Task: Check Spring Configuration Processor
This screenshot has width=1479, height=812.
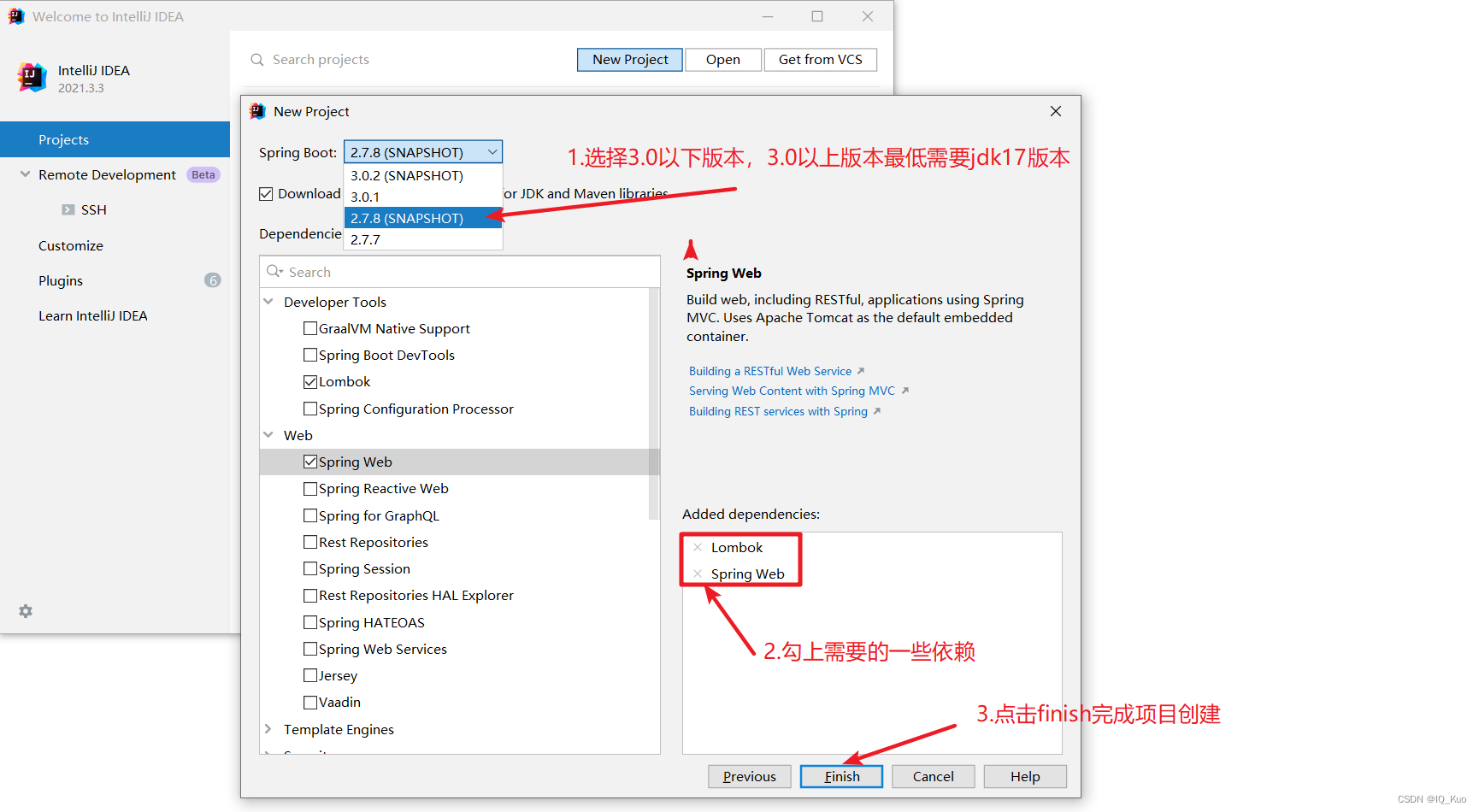Action: coord(310,409)
